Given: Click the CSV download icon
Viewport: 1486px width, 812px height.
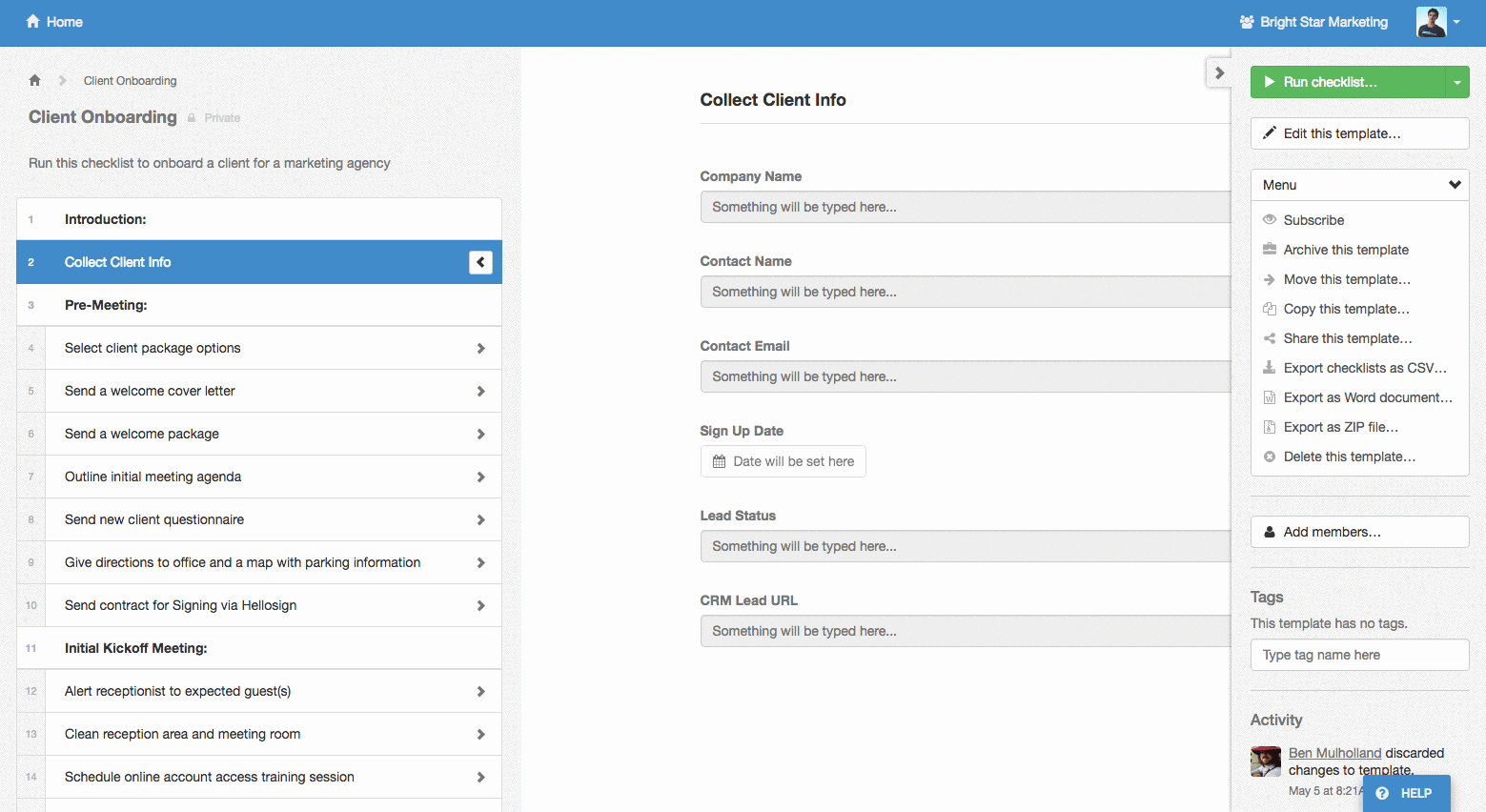Looking at the screenshot, I should click(x=1270, y=367).
